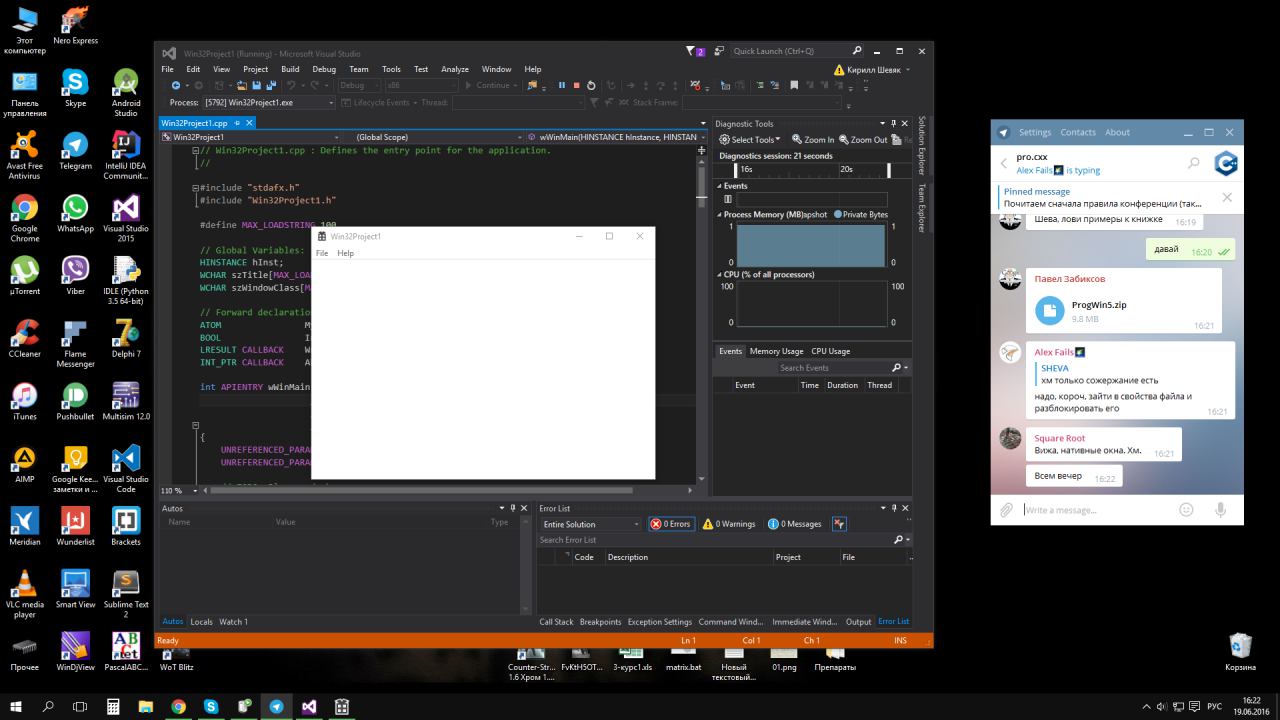
Task: Switch to the Memory Usage tab
Action: click(x=776, y=351)
